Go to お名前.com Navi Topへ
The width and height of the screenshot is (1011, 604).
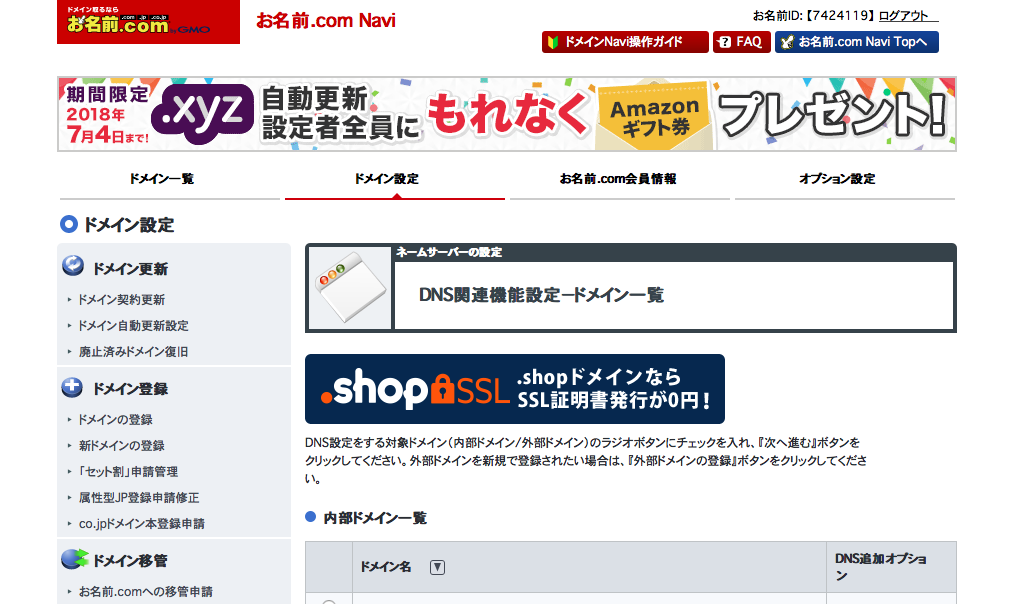click(x=856, y=42)
